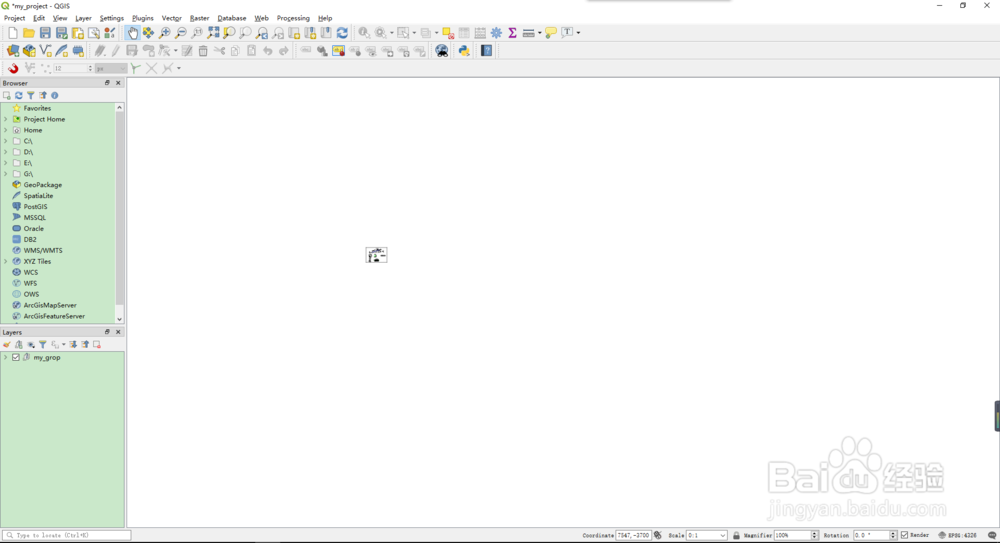This screenshot has width=1000, height=543.
Task: Click the Browser panel vertical scrollbar
Action: [x=119, y=214]
